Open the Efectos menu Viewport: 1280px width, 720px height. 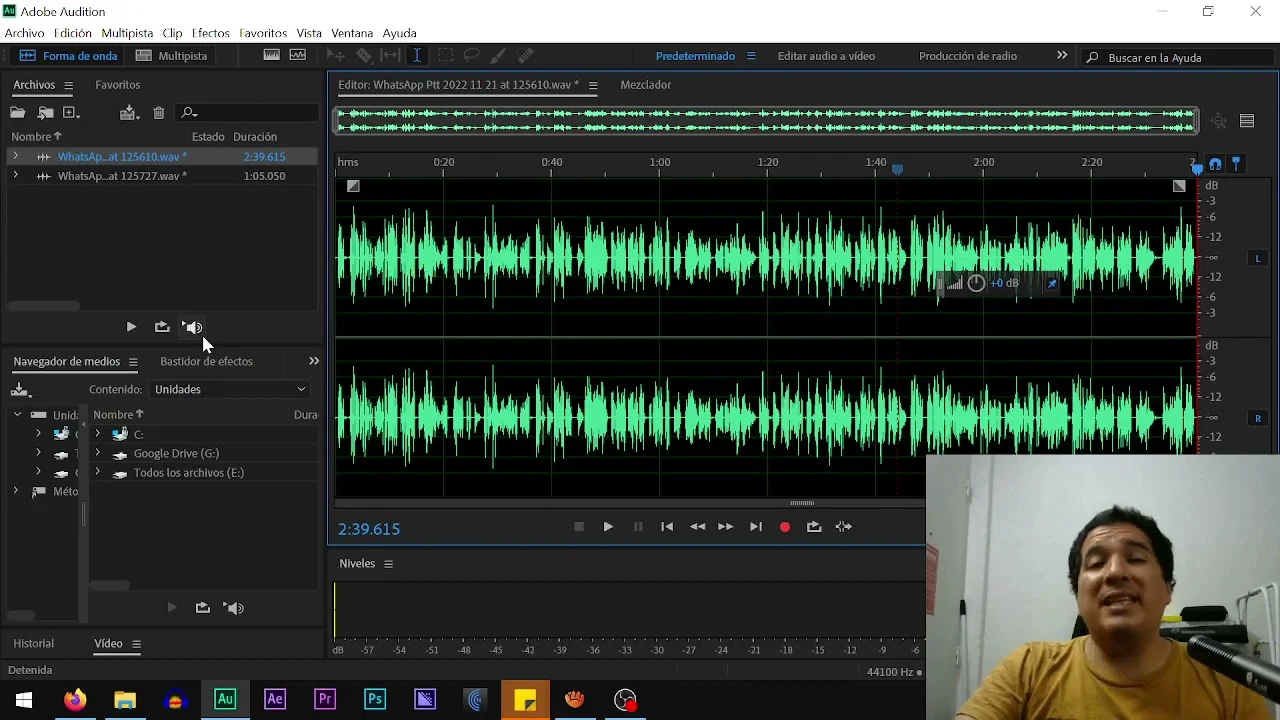210,33
